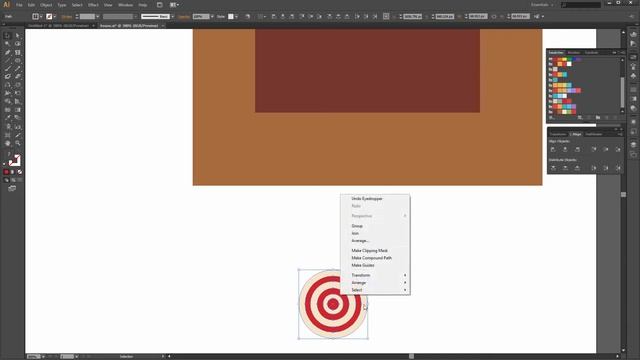
Task: Select the Line Segment tool
Action: click(x=7, y=60)
